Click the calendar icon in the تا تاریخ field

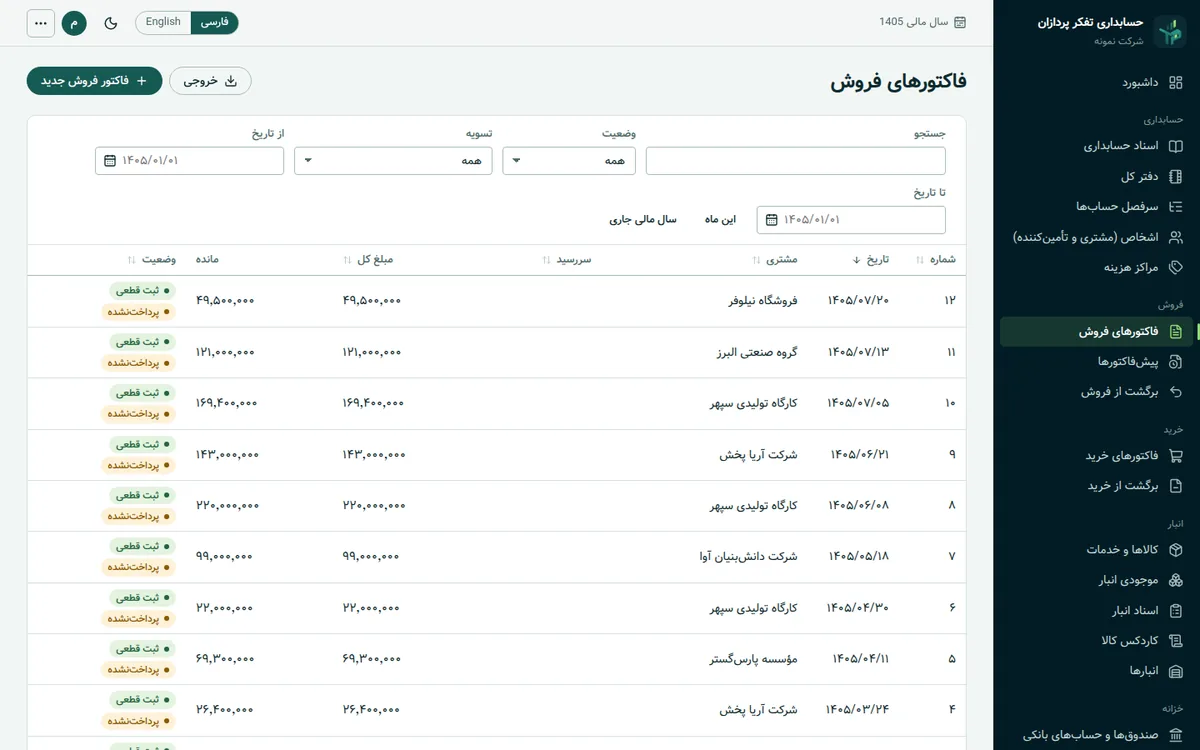point(772,219)
